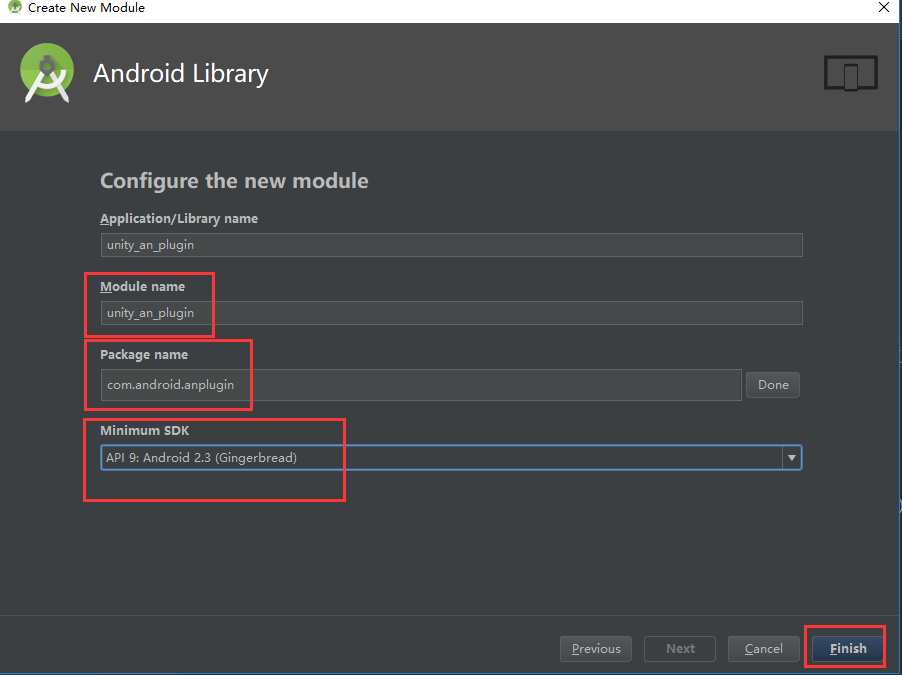Click the unity_an_plugin module name text

coord(150,312)
